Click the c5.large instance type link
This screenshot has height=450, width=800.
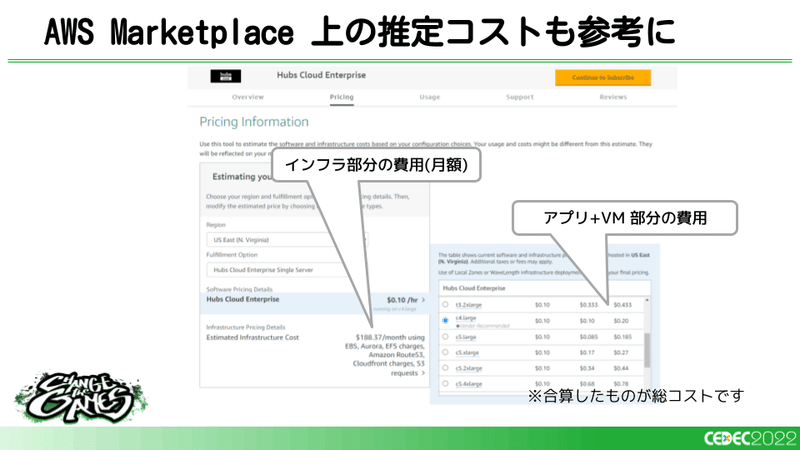coord(466,337)
